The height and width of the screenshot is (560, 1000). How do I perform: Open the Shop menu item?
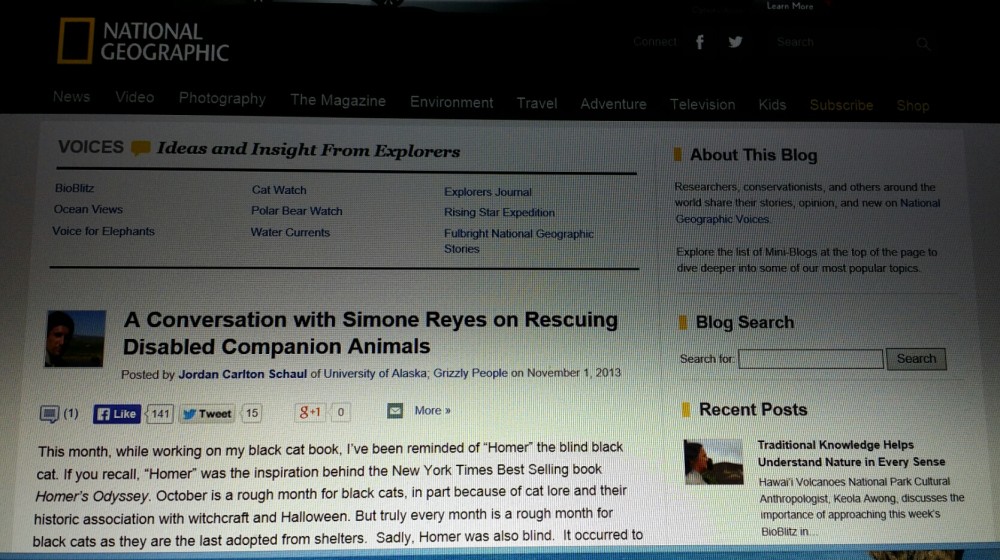click(913, 106)
